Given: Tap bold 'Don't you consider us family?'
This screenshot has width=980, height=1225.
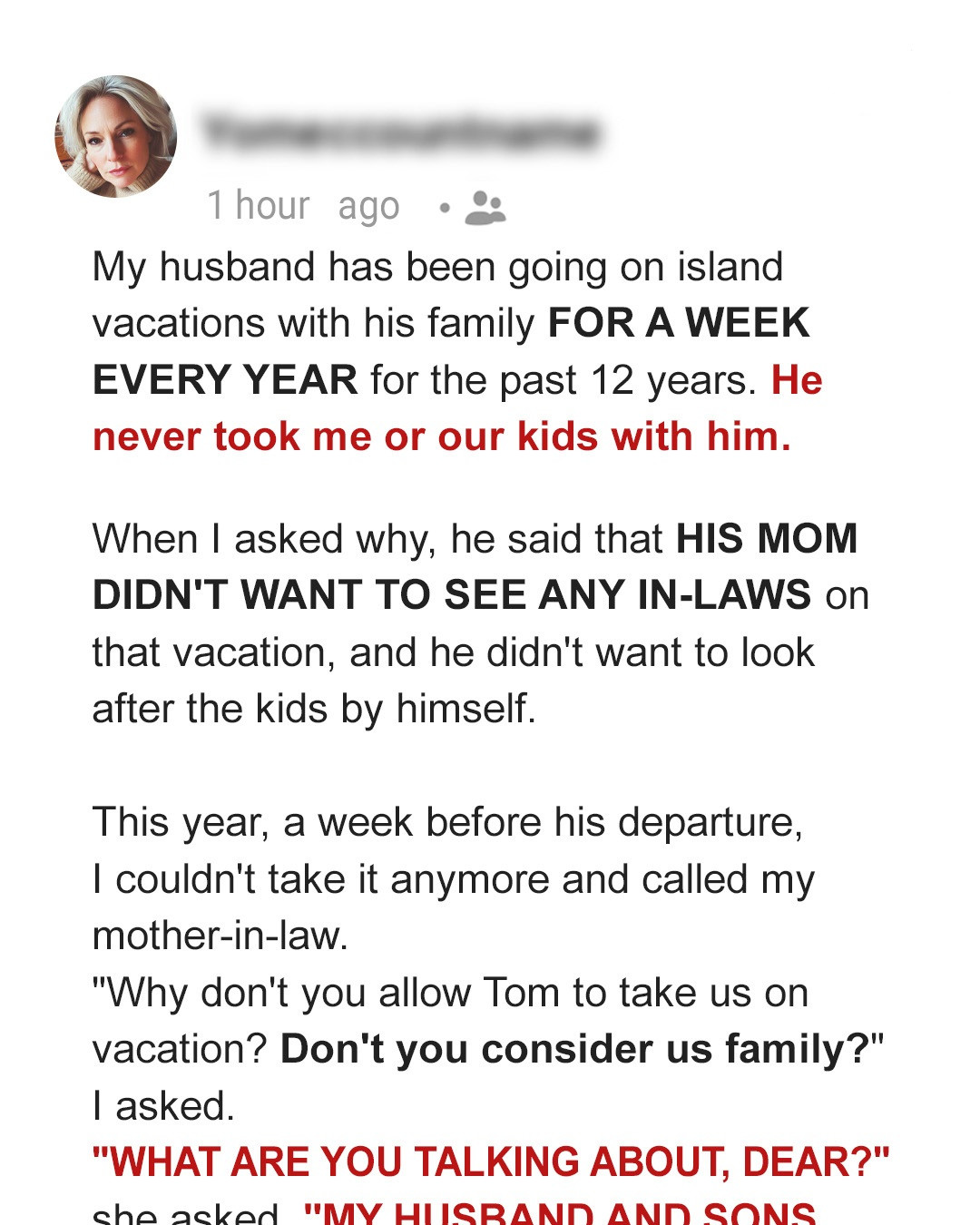Looking at the screenshot, I should pos(575,1049).
